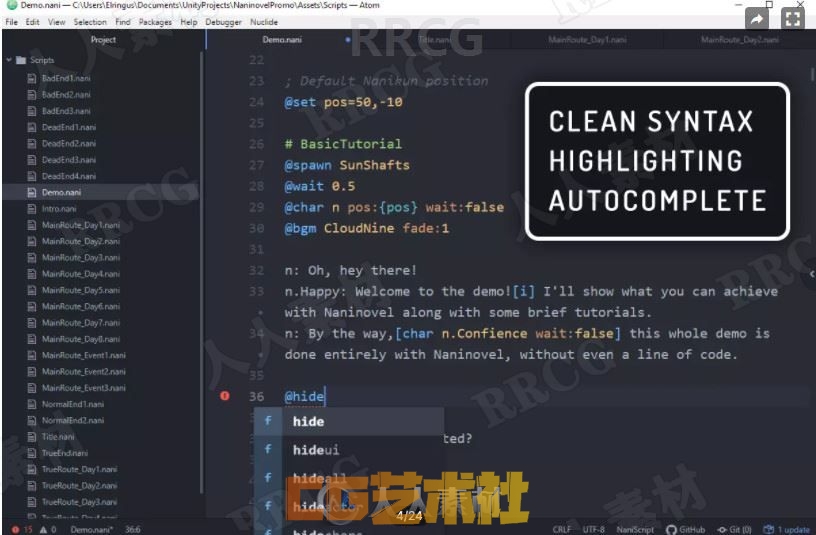The height and width of the screenshot is (535, 816).
Task: Open MainRoute_Event2.nani in the tree
Action: coord(83,372)
